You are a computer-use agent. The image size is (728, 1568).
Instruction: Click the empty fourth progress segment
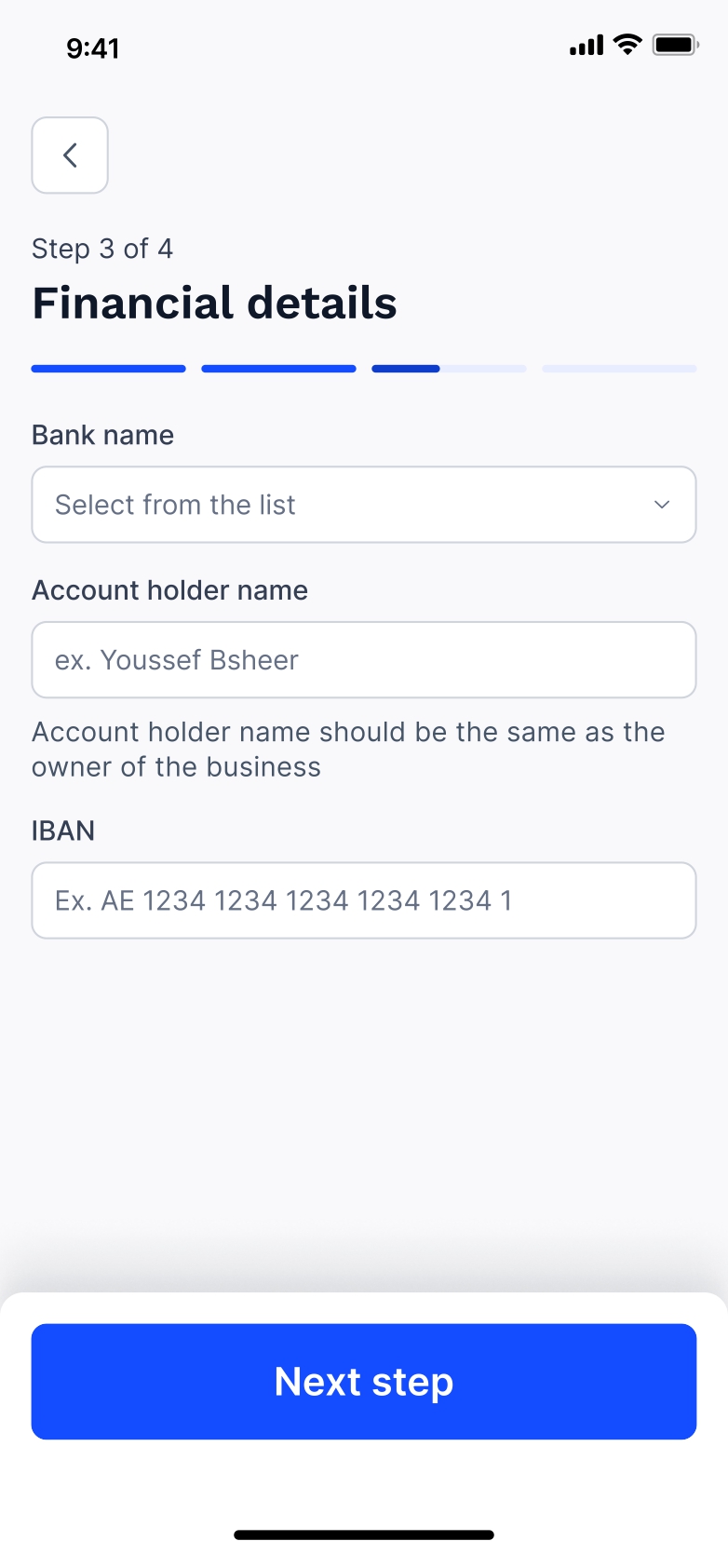pyautogui.click(x=619, y=369)
